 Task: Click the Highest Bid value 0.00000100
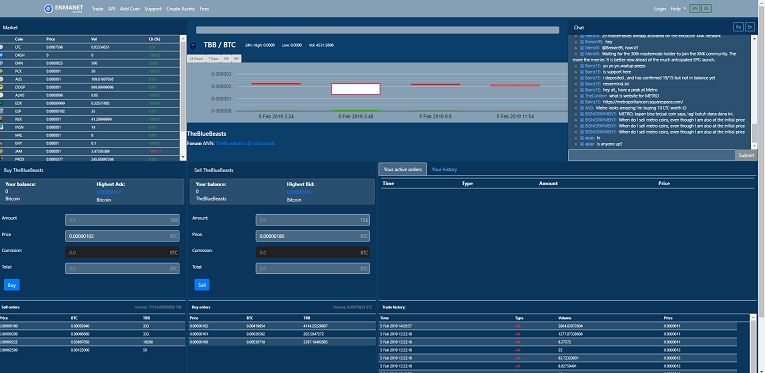point(299,192)
